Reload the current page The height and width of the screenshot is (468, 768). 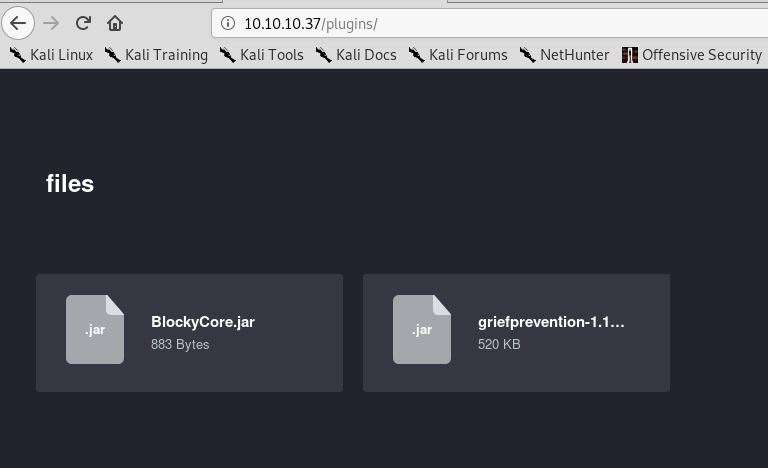pos(84,22)
